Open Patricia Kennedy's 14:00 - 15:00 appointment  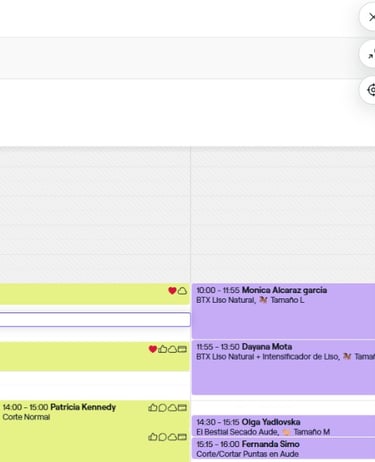95,431
